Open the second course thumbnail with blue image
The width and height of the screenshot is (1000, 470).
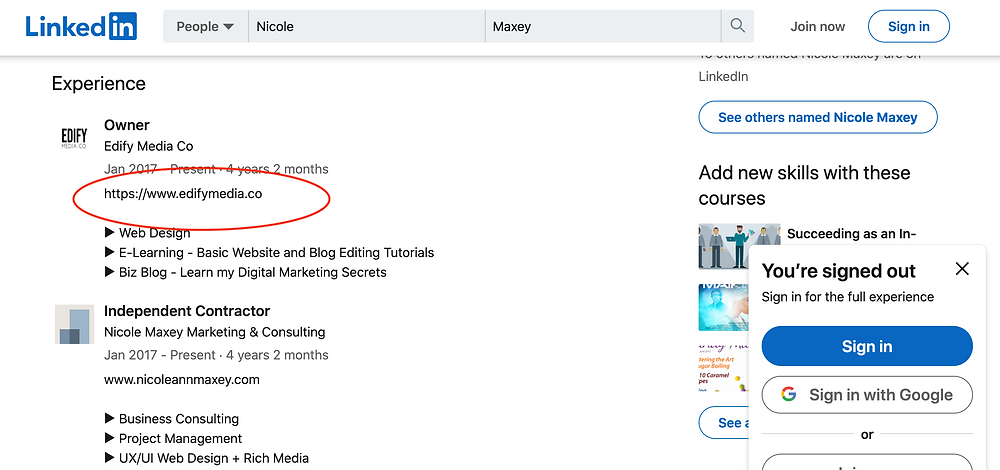(724, 307)
